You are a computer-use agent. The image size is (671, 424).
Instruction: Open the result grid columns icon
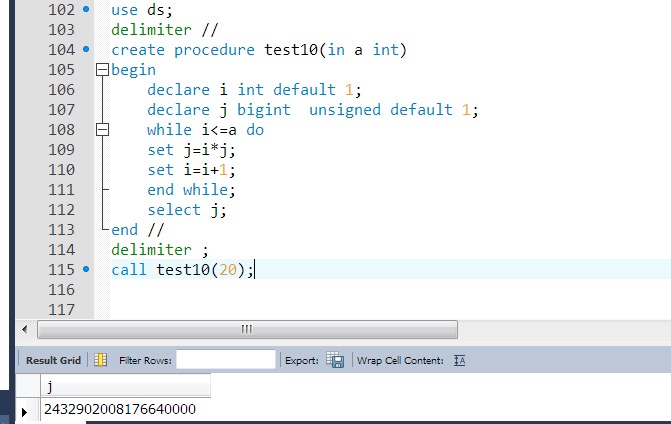click(x=101, y=360)
